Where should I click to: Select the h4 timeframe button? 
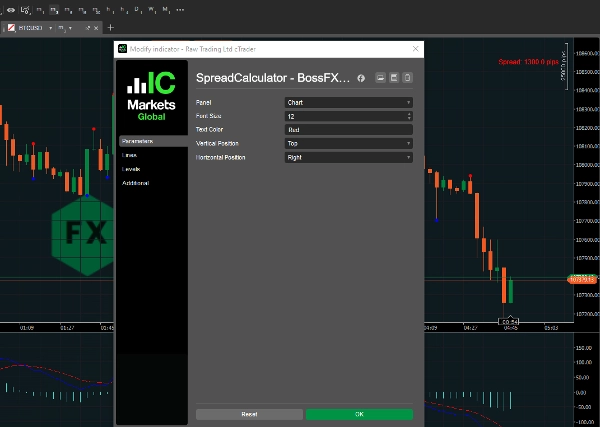124,10
